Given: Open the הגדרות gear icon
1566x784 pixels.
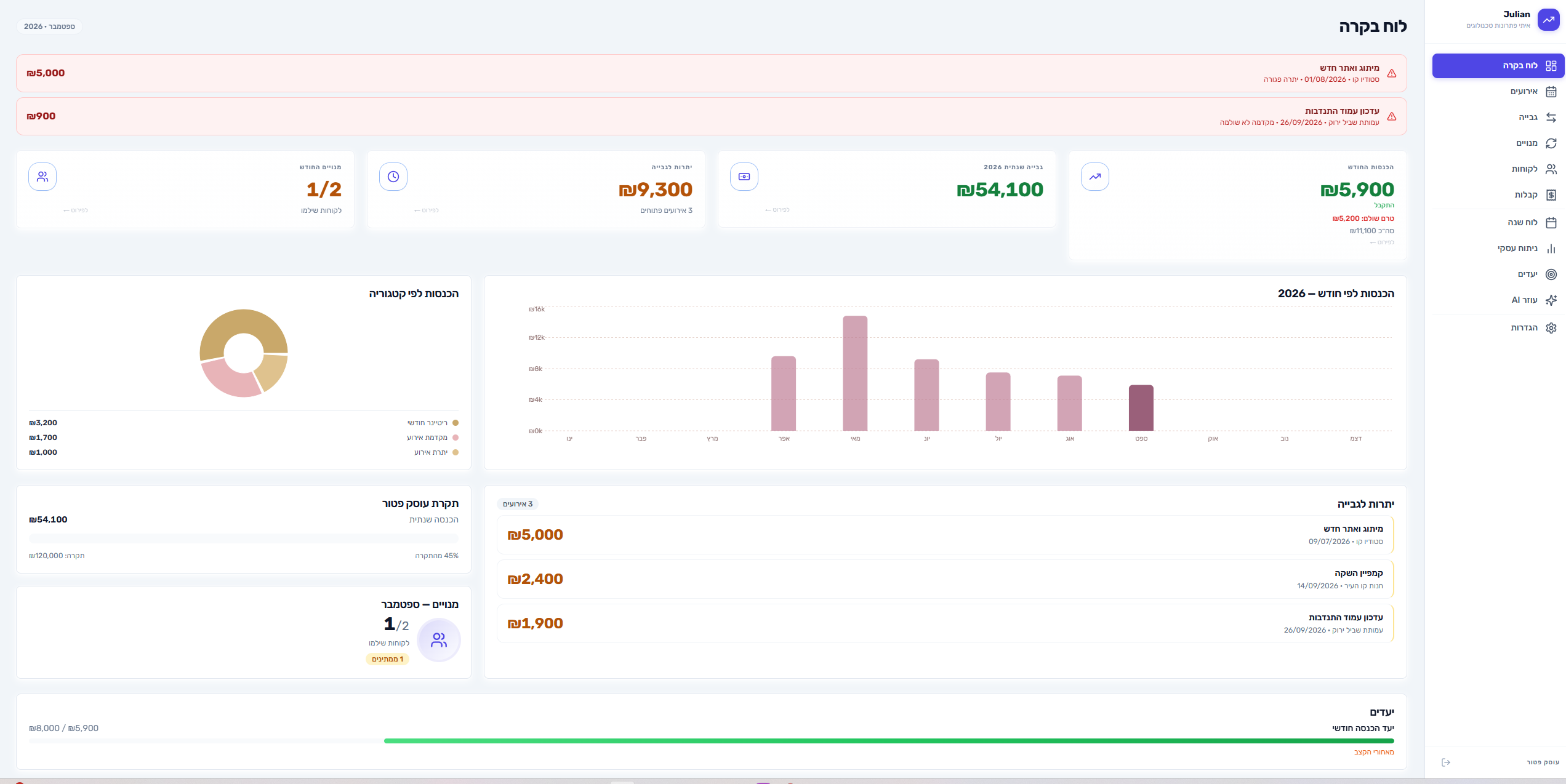Looking at the screenshot, I should pyautogui.click(x=1551, y=328).
